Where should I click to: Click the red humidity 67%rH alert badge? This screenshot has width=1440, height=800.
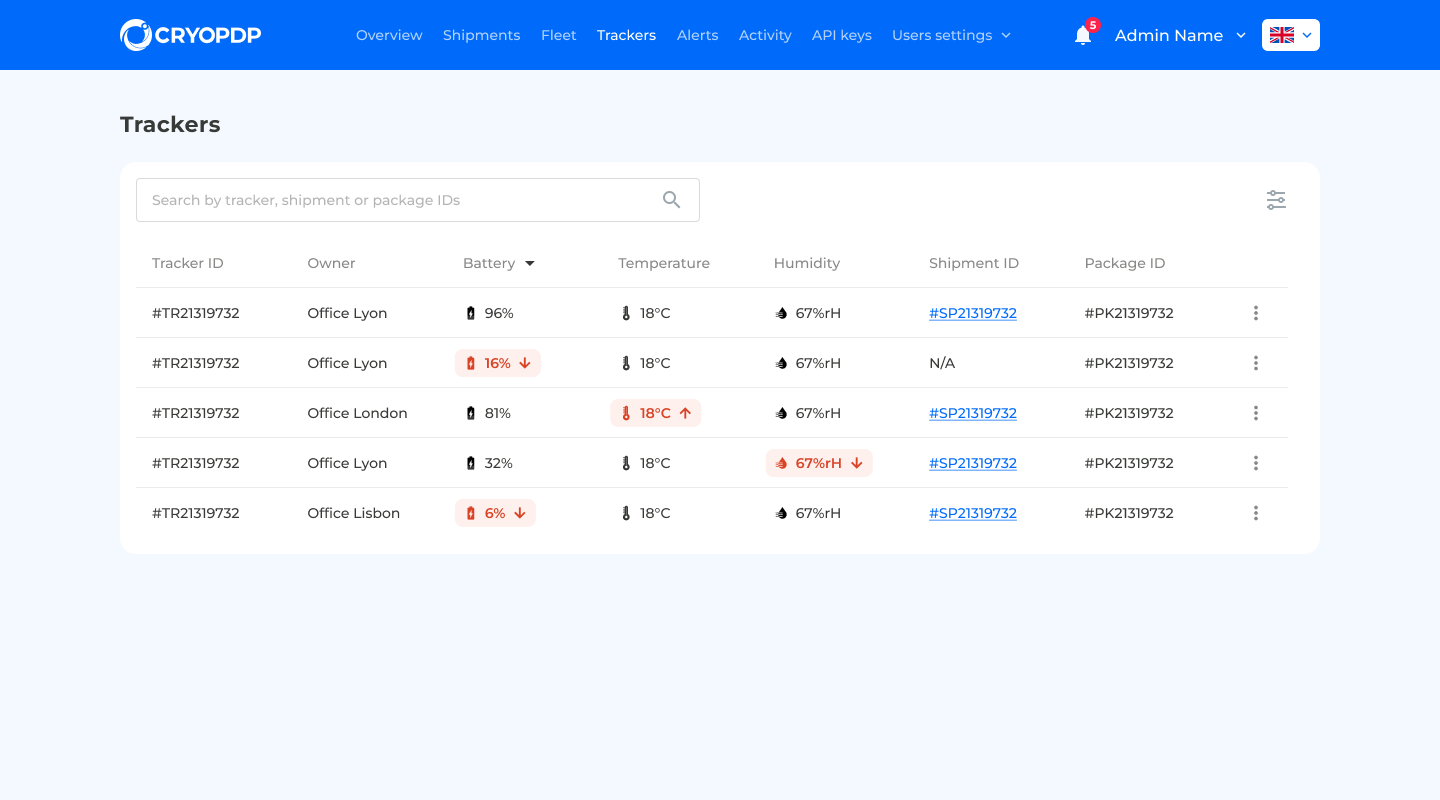819,463
